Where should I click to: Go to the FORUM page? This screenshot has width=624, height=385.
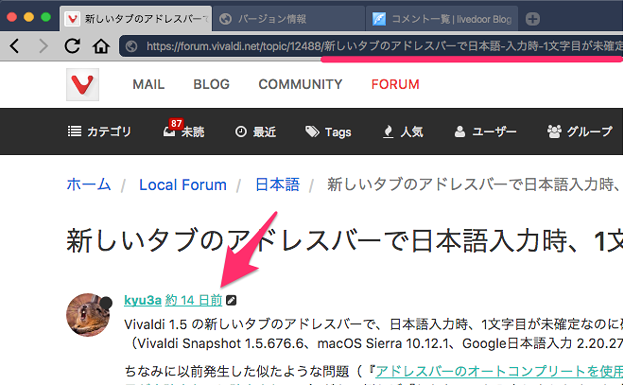pos(395,84)
